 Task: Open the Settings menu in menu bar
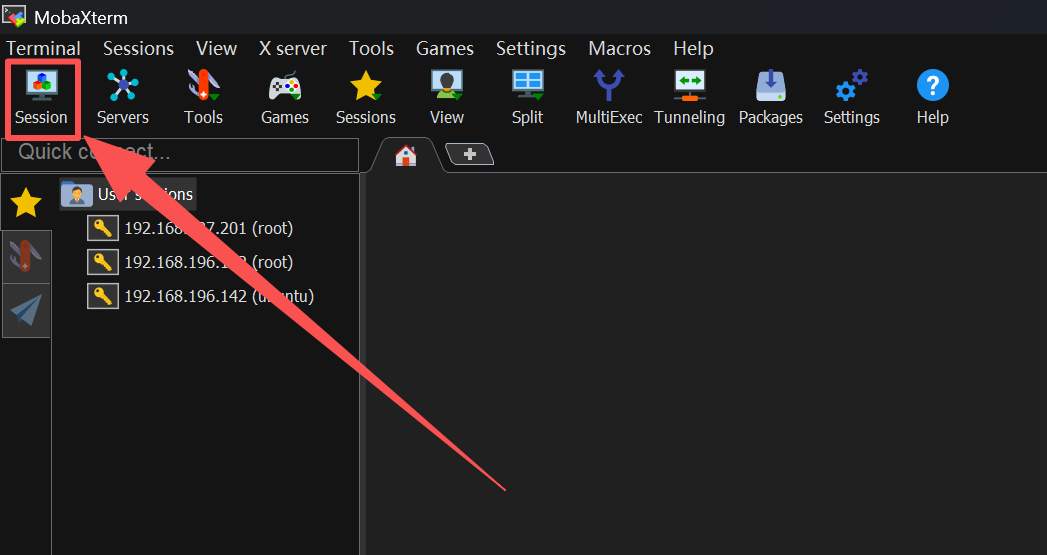[531, 49]
